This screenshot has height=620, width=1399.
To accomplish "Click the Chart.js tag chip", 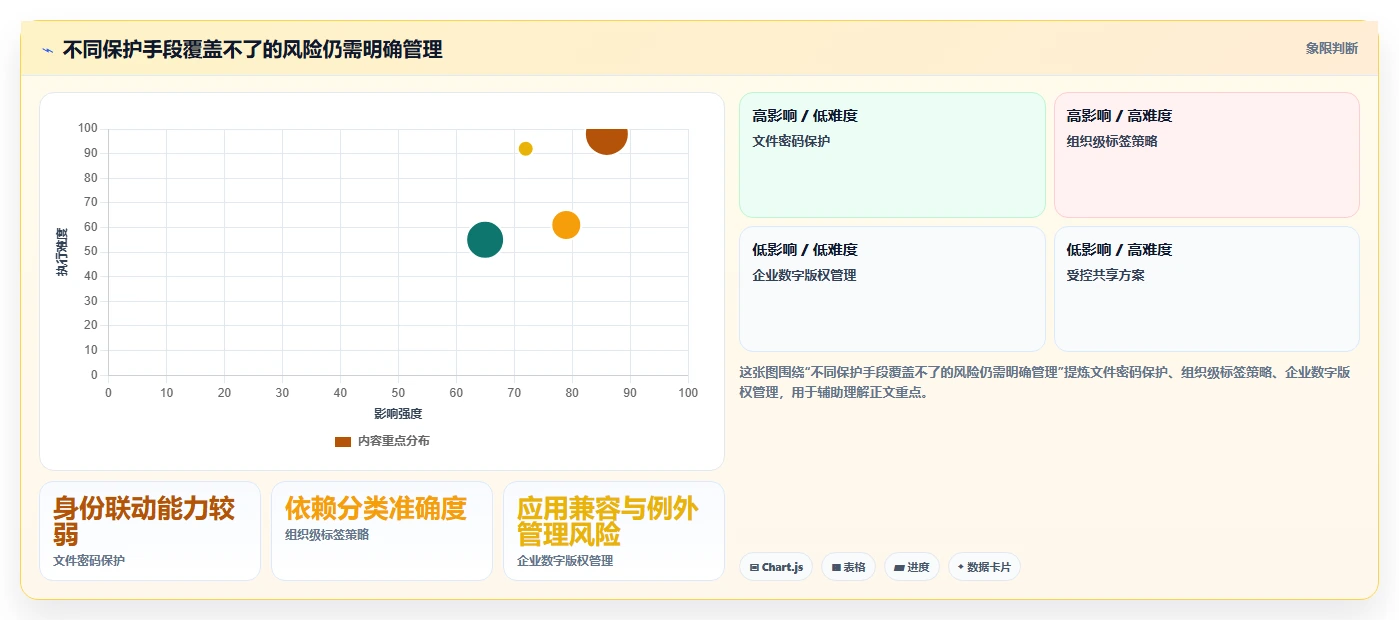I will tap(776, 567).
